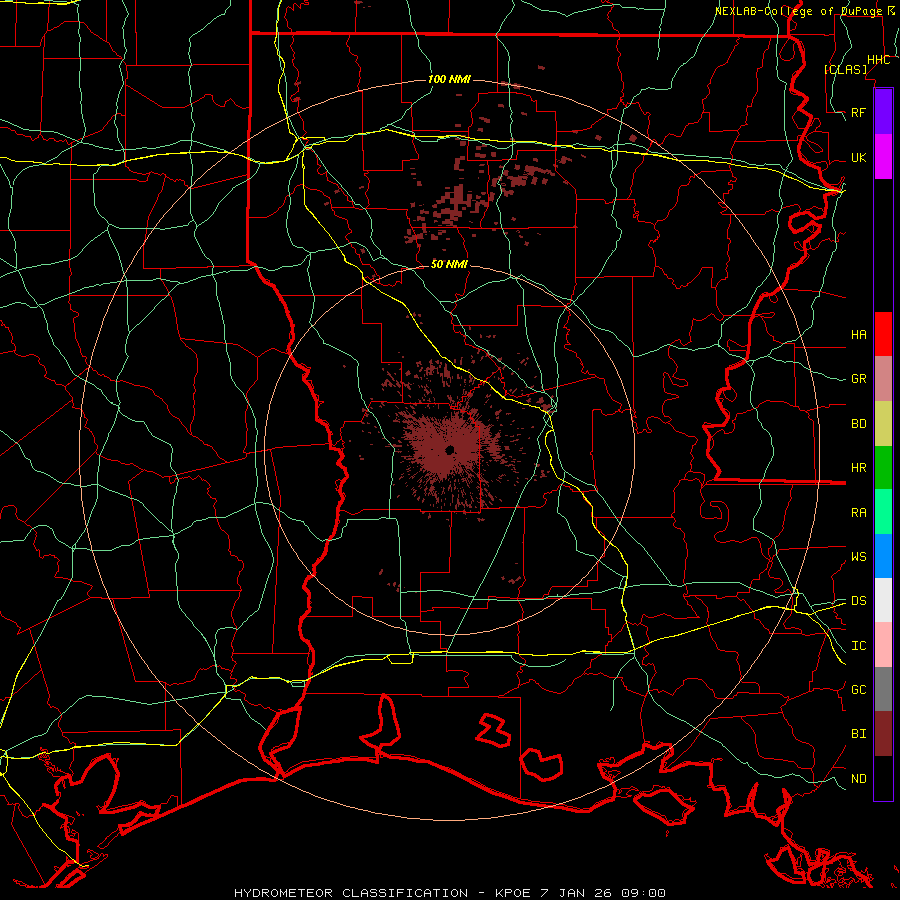This screenshot has width=900, height=900.
Task: Click the DS white legend color block
Action: 883,600
